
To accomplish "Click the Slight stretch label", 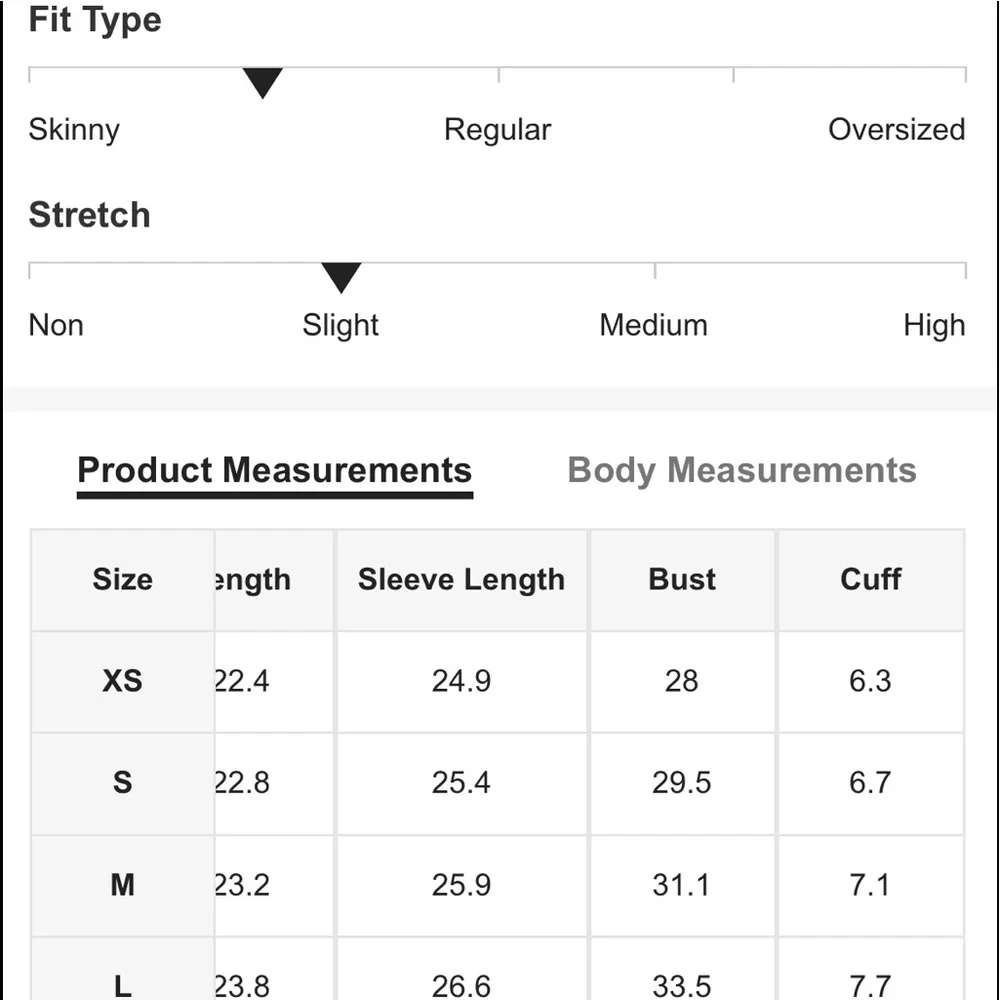I will (x=341, y=326).
